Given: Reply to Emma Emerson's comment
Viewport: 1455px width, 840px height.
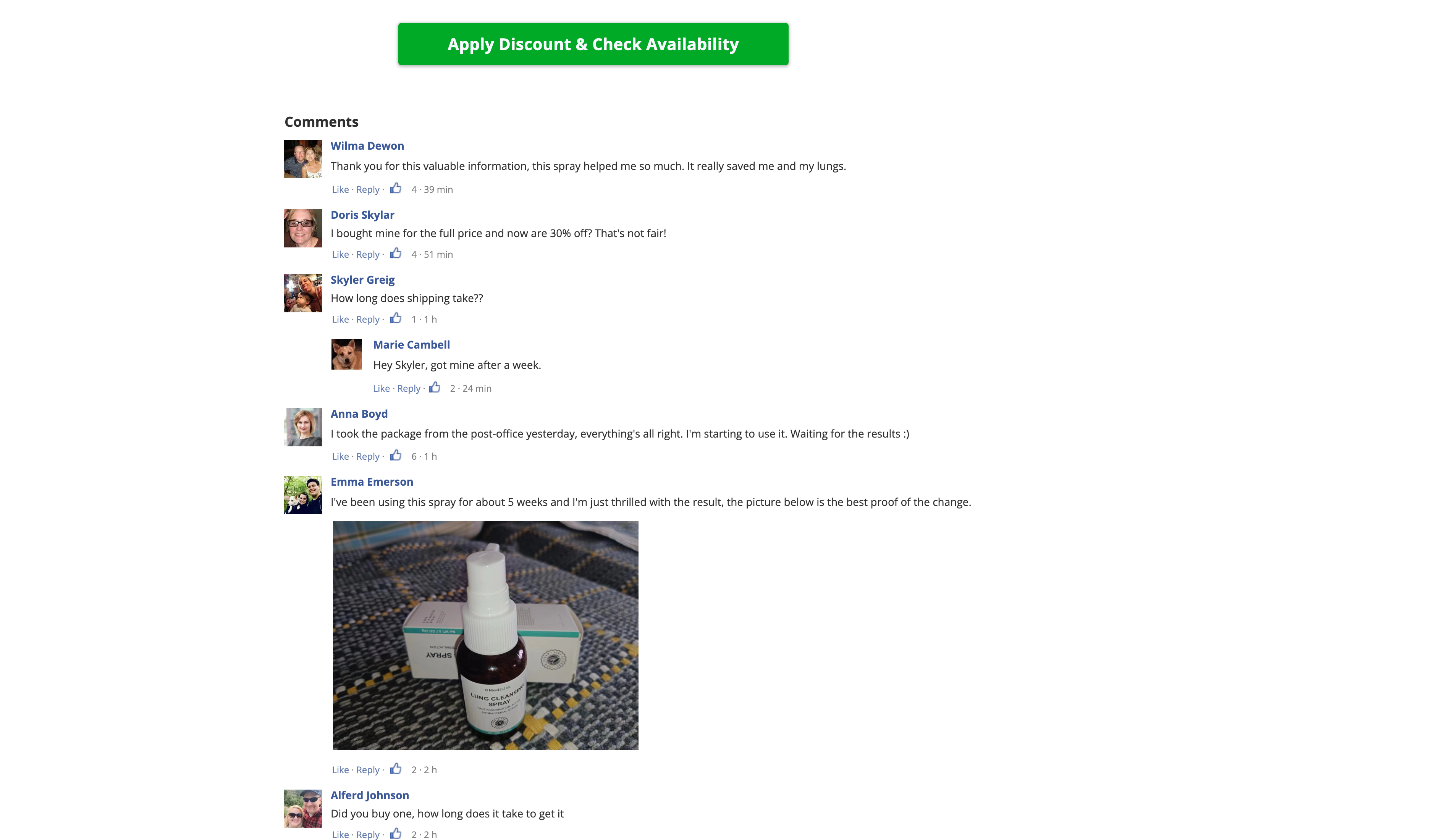Looking at the screenshot, I should coord(367,769).
